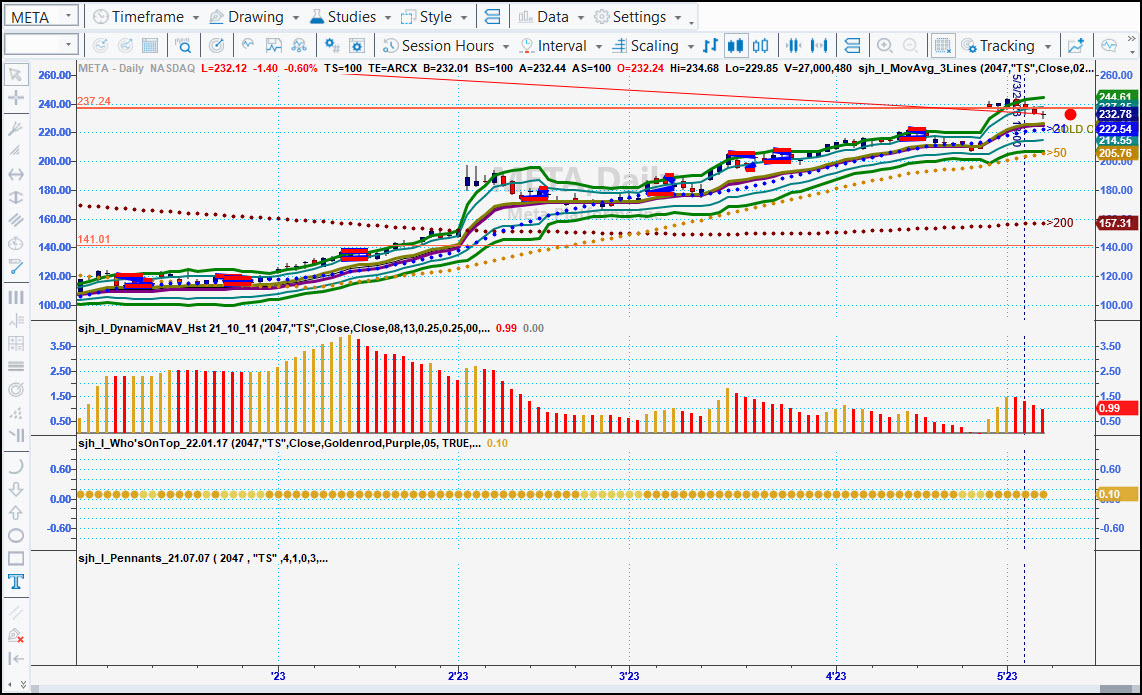Select the arc drawing tool
The height and width of the screenshot is (695, 1142).
point(15,466)
